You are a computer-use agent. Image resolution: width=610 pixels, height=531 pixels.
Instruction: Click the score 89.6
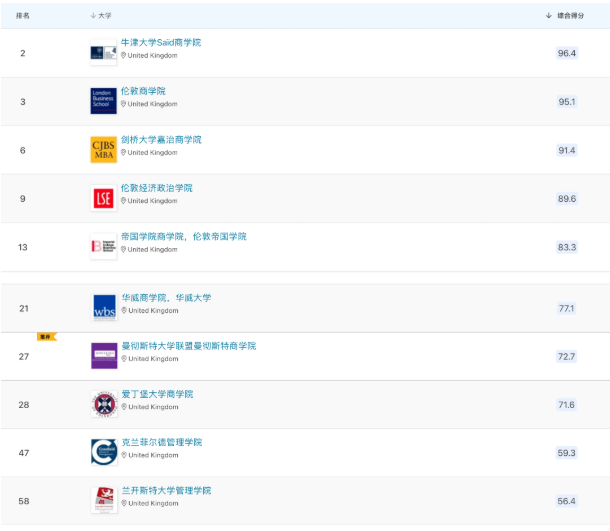(x=567, y=199)
